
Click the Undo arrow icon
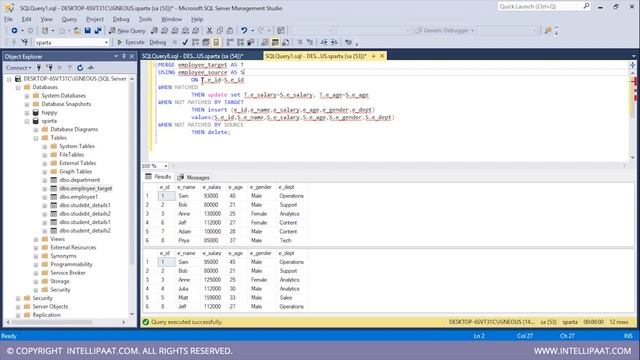[244, 31]
